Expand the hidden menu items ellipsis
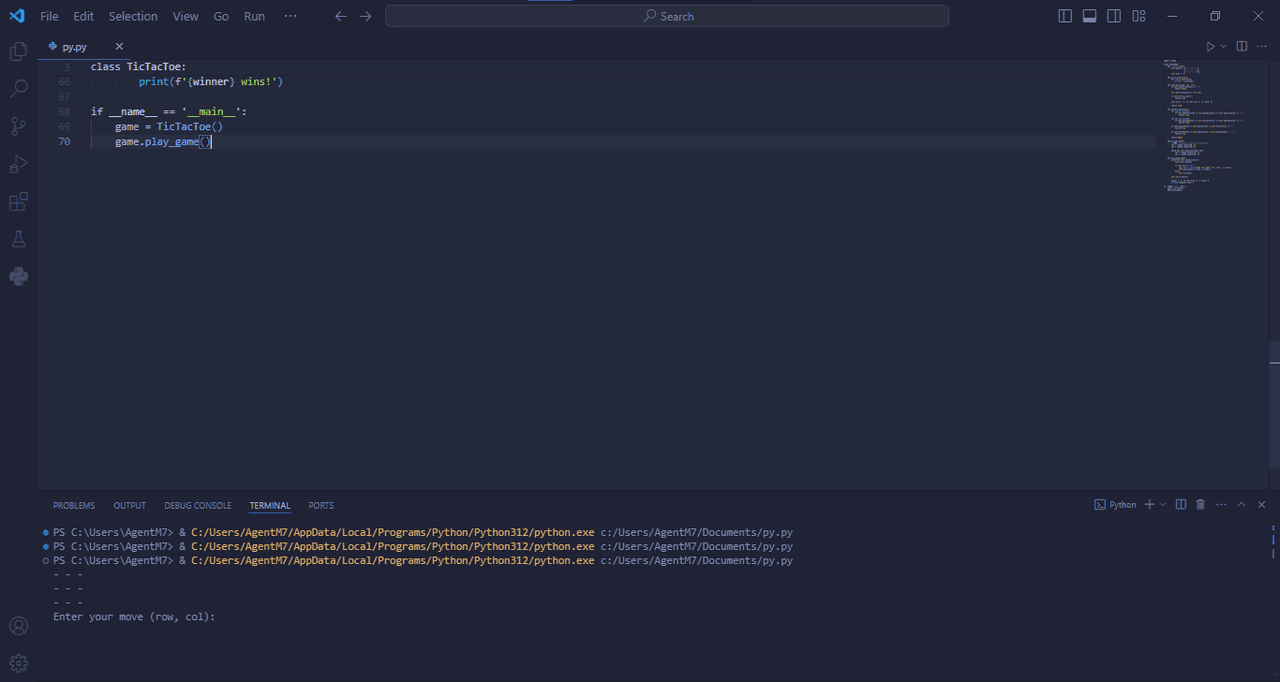The image size is (1280, 682). point(290,16)
